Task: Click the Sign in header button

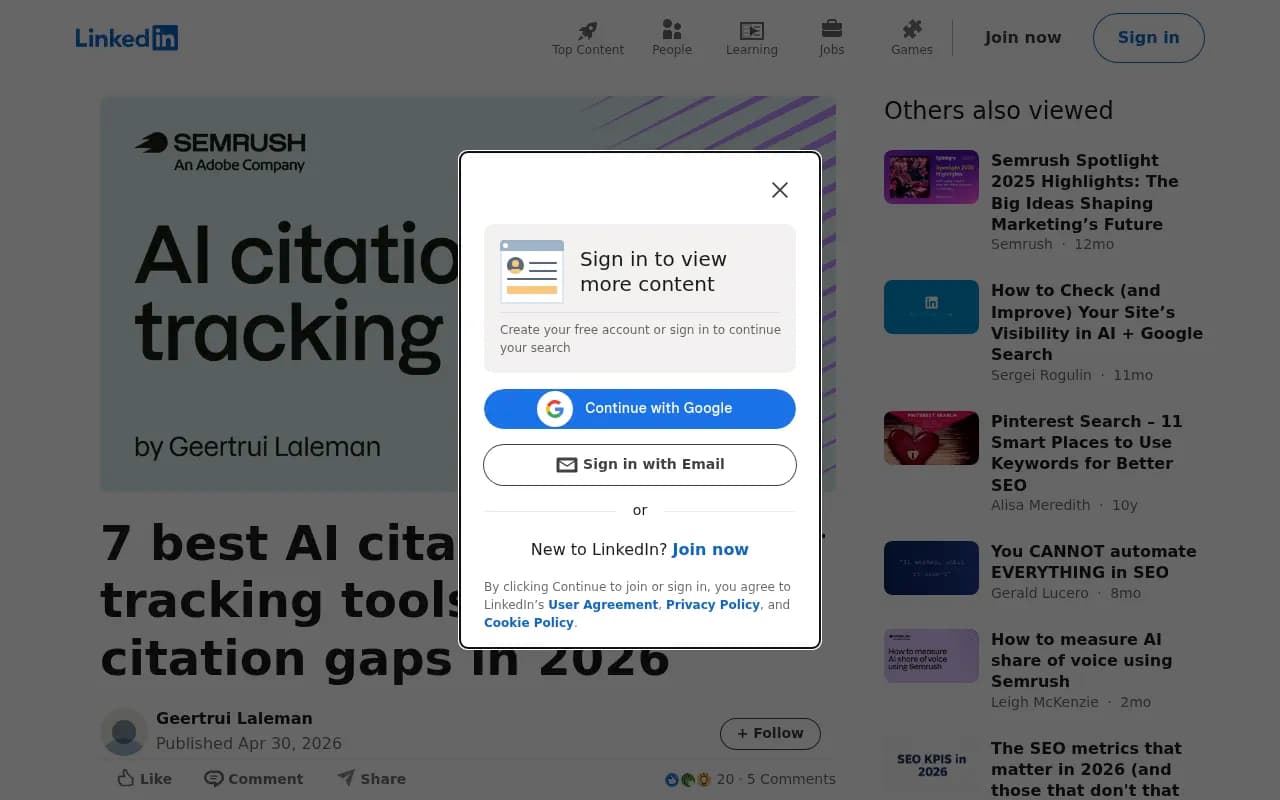Action: [1149, 38]
